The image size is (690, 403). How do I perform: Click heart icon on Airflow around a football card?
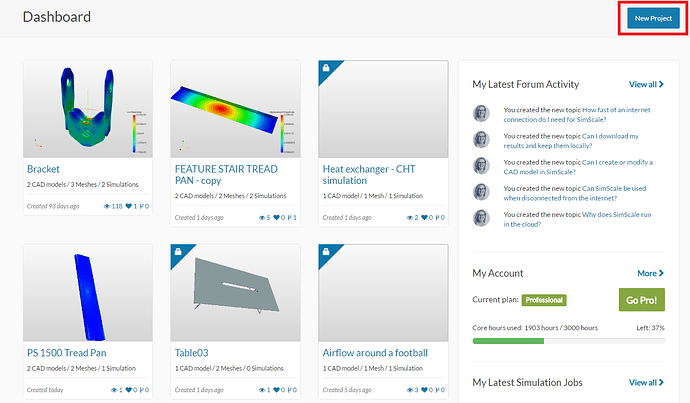[424, 390]
